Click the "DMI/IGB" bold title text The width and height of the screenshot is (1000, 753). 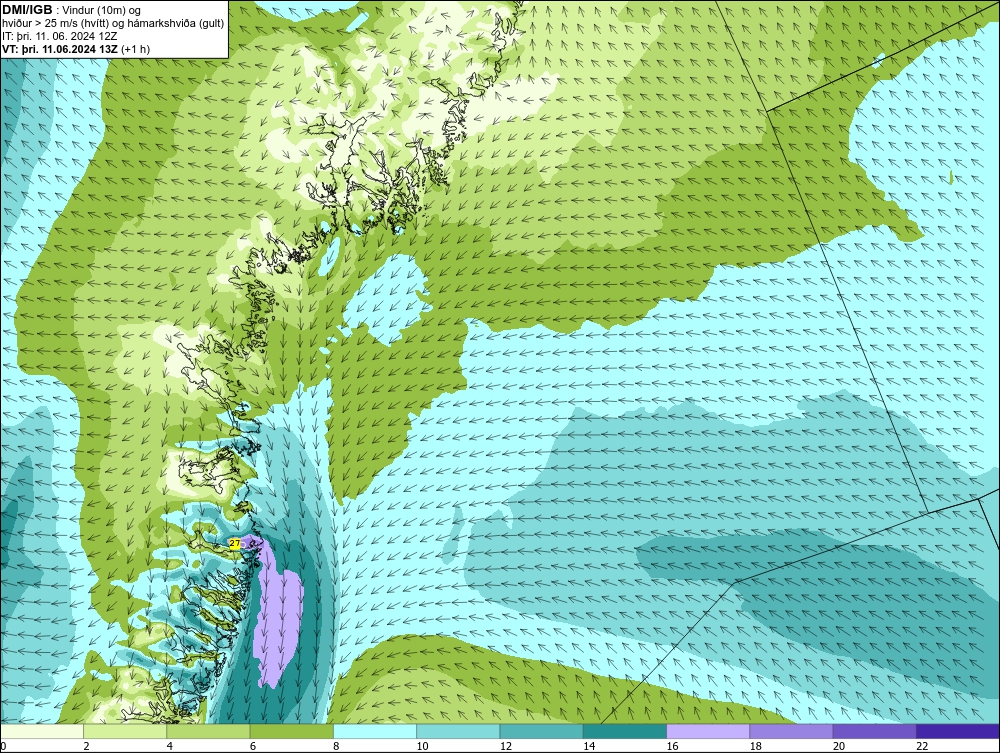(x=27, y=10)
